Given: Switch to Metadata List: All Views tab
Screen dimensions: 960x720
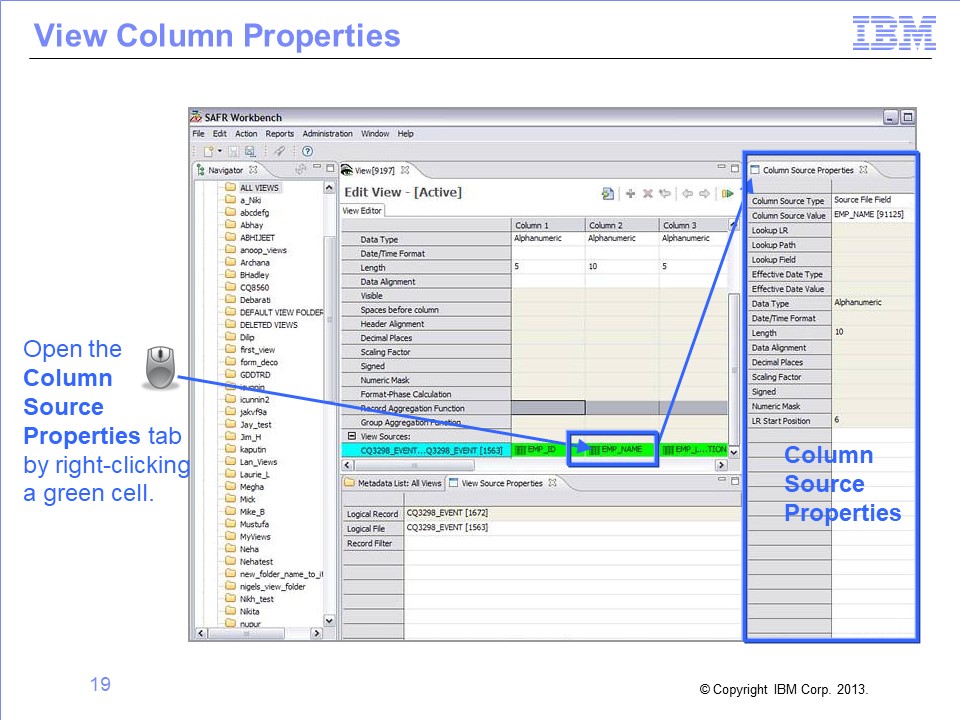Looking at the screenshot, I should (x=393, y=483).
